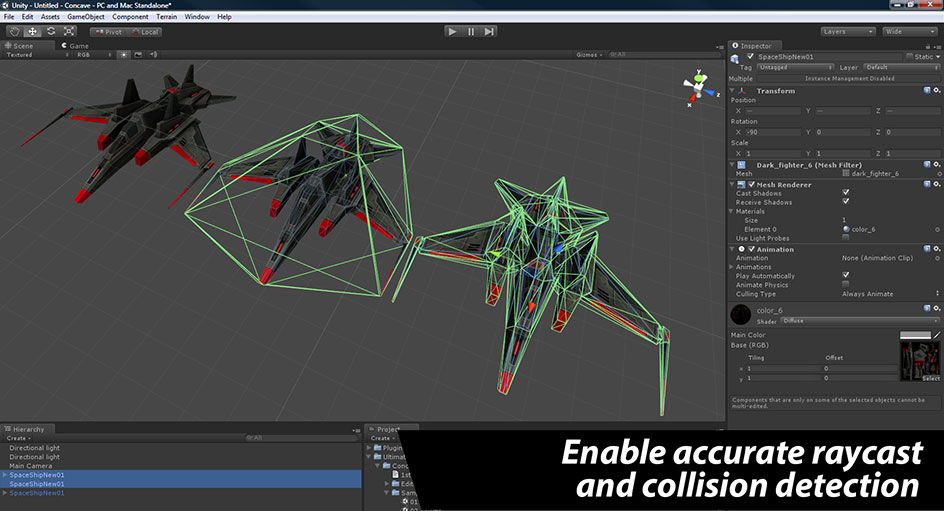Expand the Animations foldout
Image resolution: width=944 pixels, height=511 pixels.
point(732,267)
